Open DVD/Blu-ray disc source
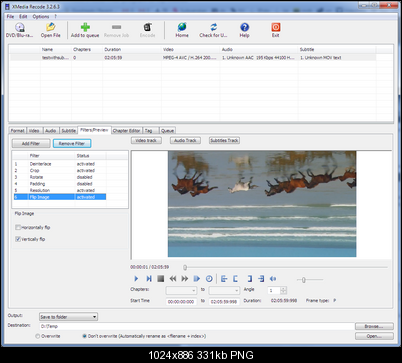Image resolution: width=402 pixels, height=363 pixels. [x=19, y=30]
